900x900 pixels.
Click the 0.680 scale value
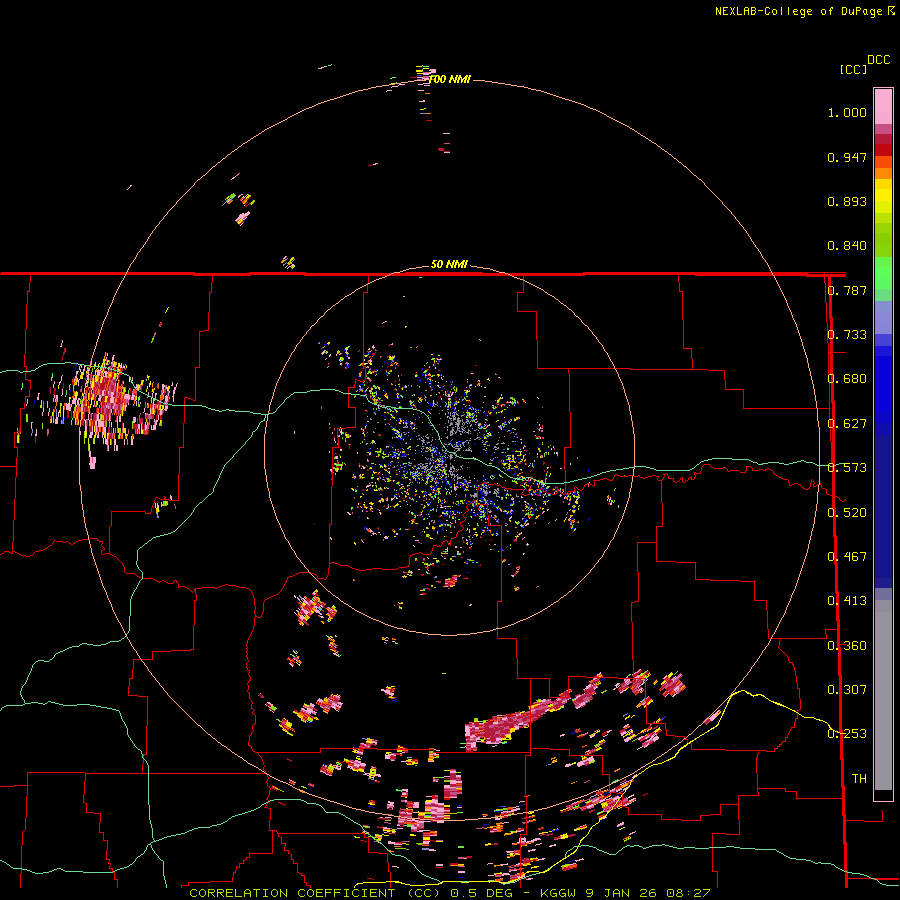point(847,379)
